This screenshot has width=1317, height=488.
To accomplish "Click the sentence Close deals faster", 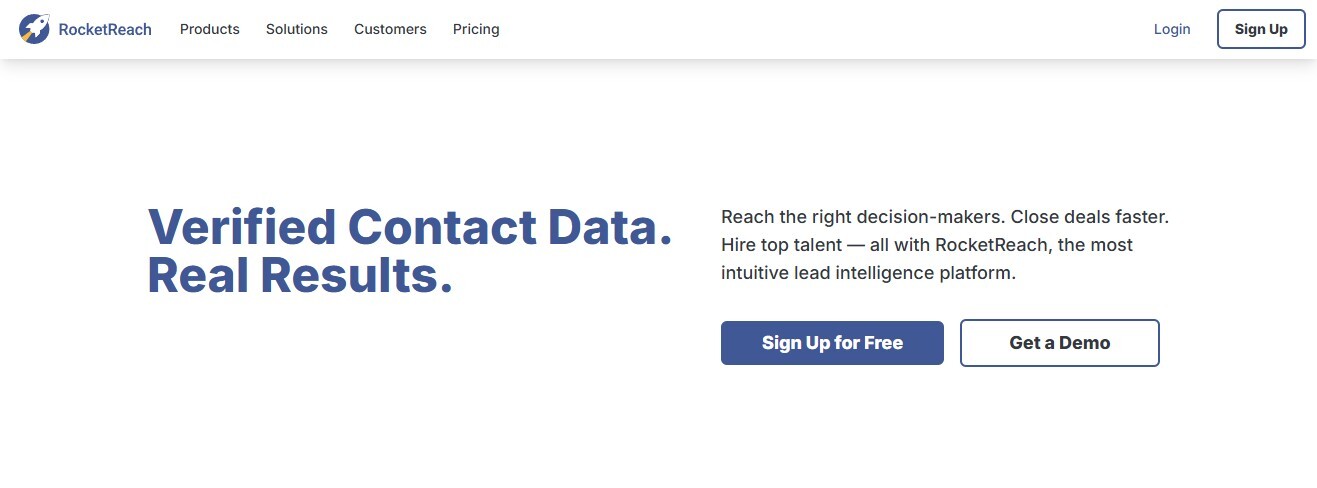I will coord(1091,217).
